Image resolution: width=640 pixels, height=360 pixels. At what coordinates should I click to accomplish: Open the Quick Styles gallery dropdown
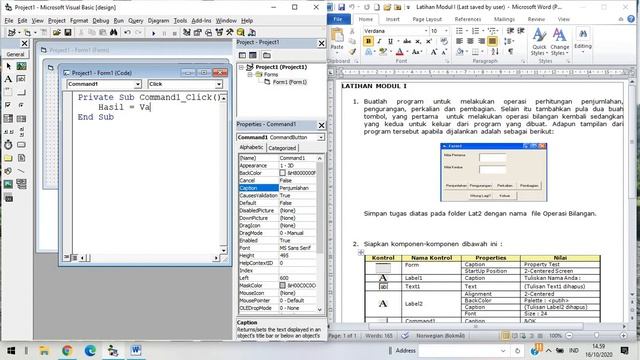pyautogui.click(x=539, y=42)
